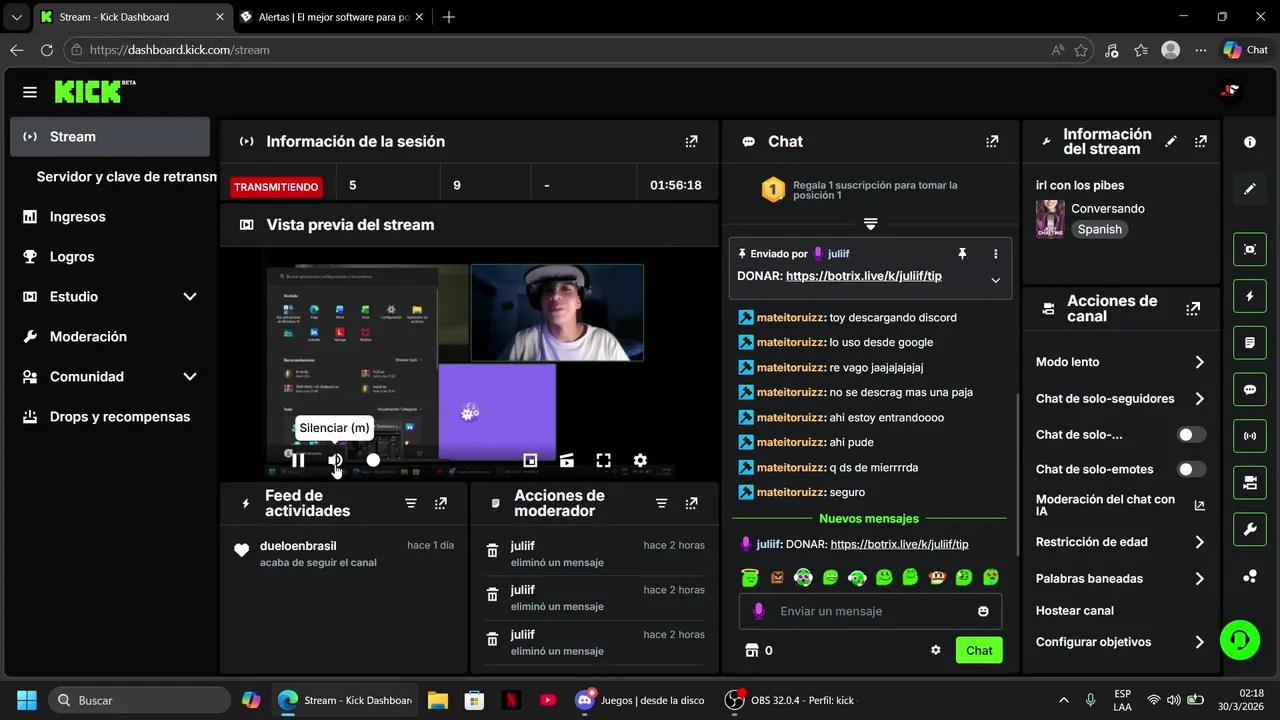Open the stream preview settings gear

(x=640, y=460)
